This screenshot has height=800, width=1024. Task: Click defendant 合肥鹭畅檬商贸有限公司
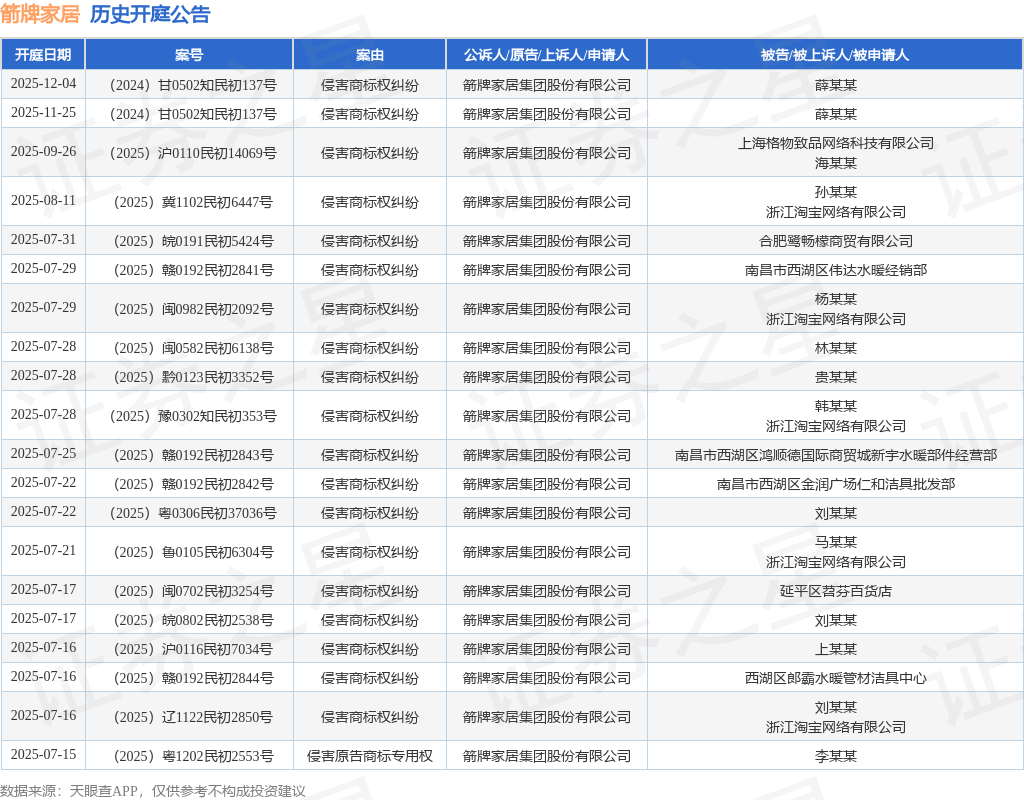tap(835, 241)
